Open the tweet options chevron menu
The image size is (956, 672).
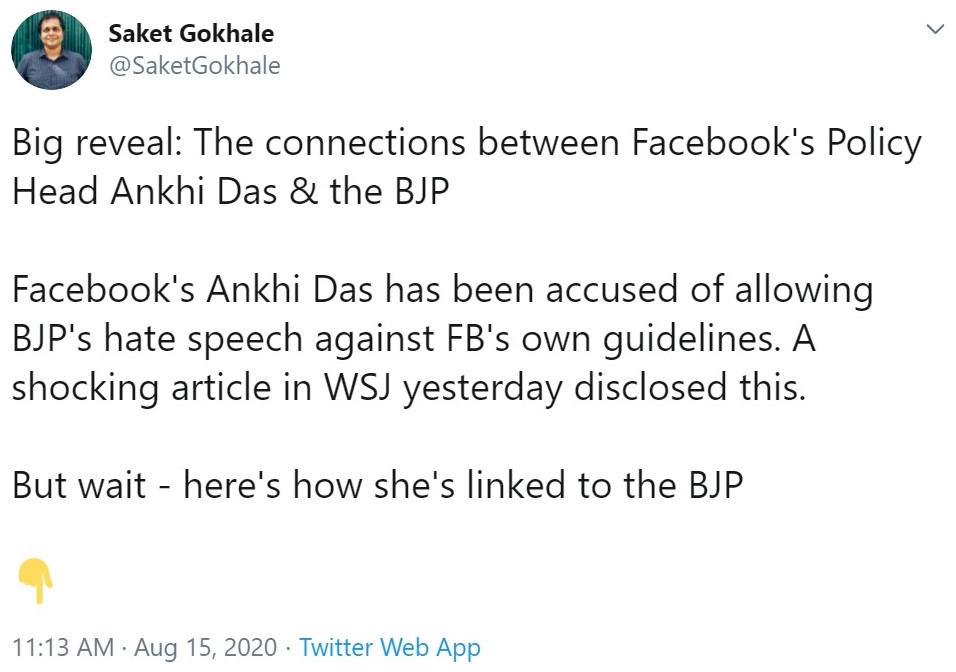coord(935,30)
